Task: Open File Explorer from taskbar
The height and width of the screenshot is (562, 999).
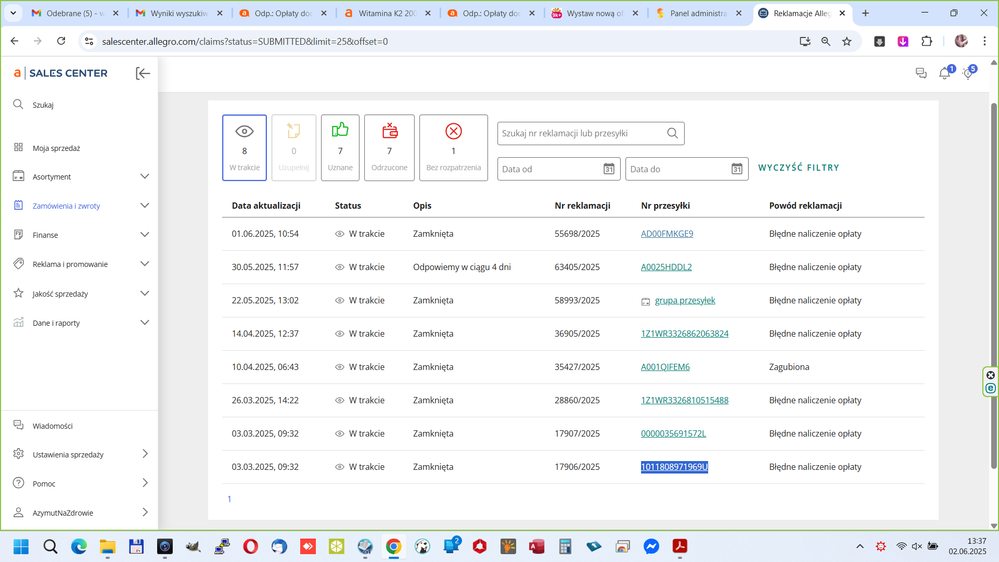Action: point(108,547)
